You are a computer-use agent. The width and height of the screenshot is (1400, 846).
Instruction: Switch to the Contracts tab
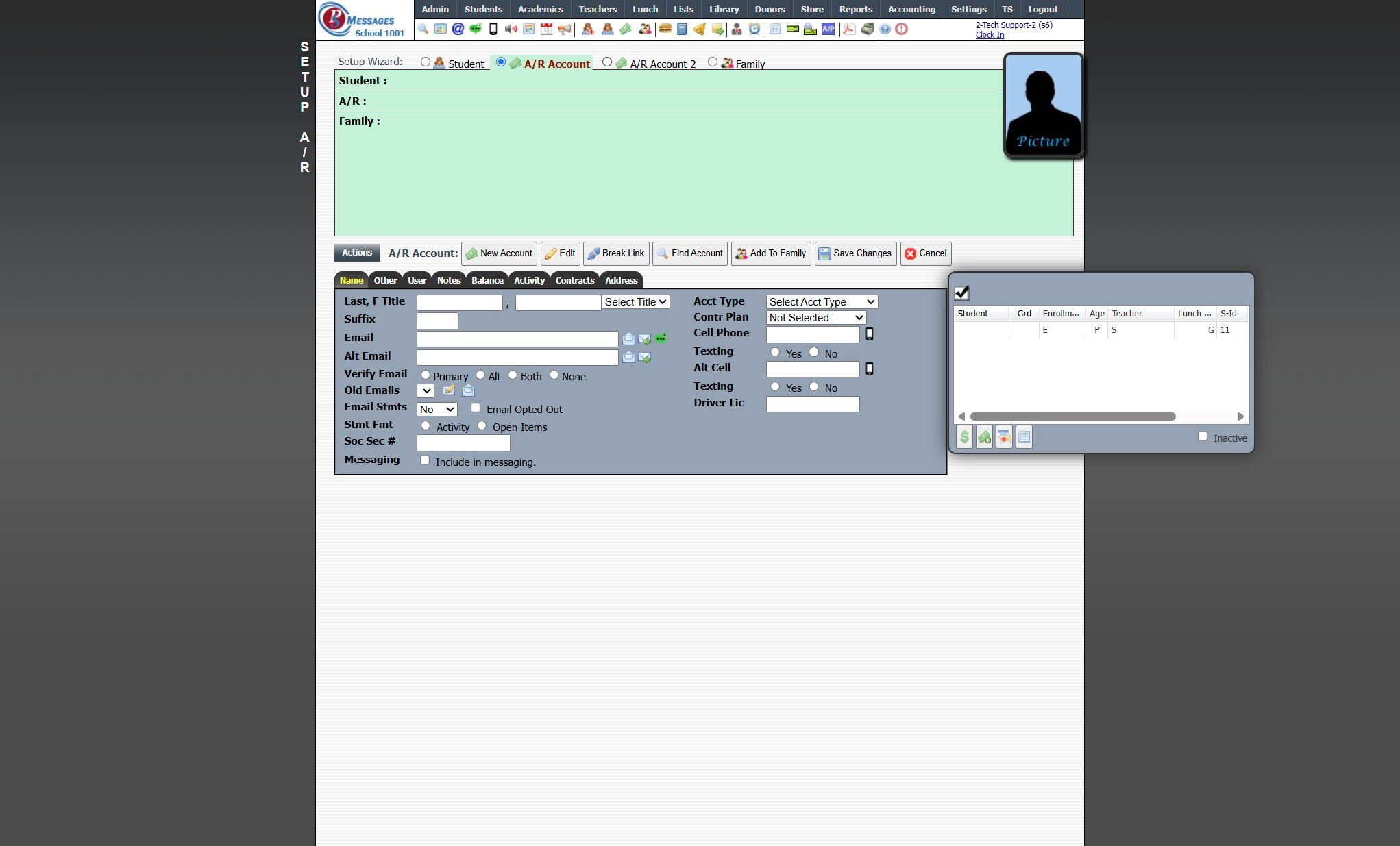pos(574,280)
